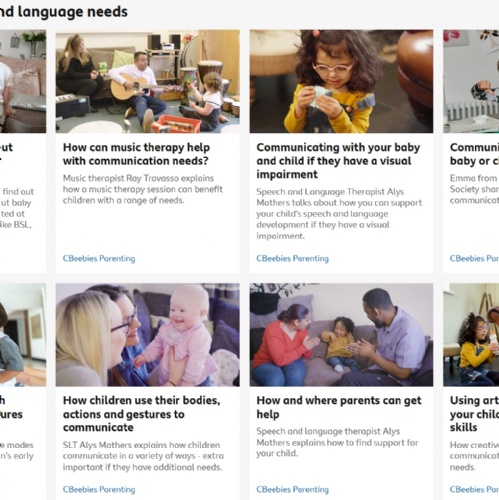Open the partially visible 'Using art' card title
Viewport: 499px width, 500px height.
tap(474, 414)
